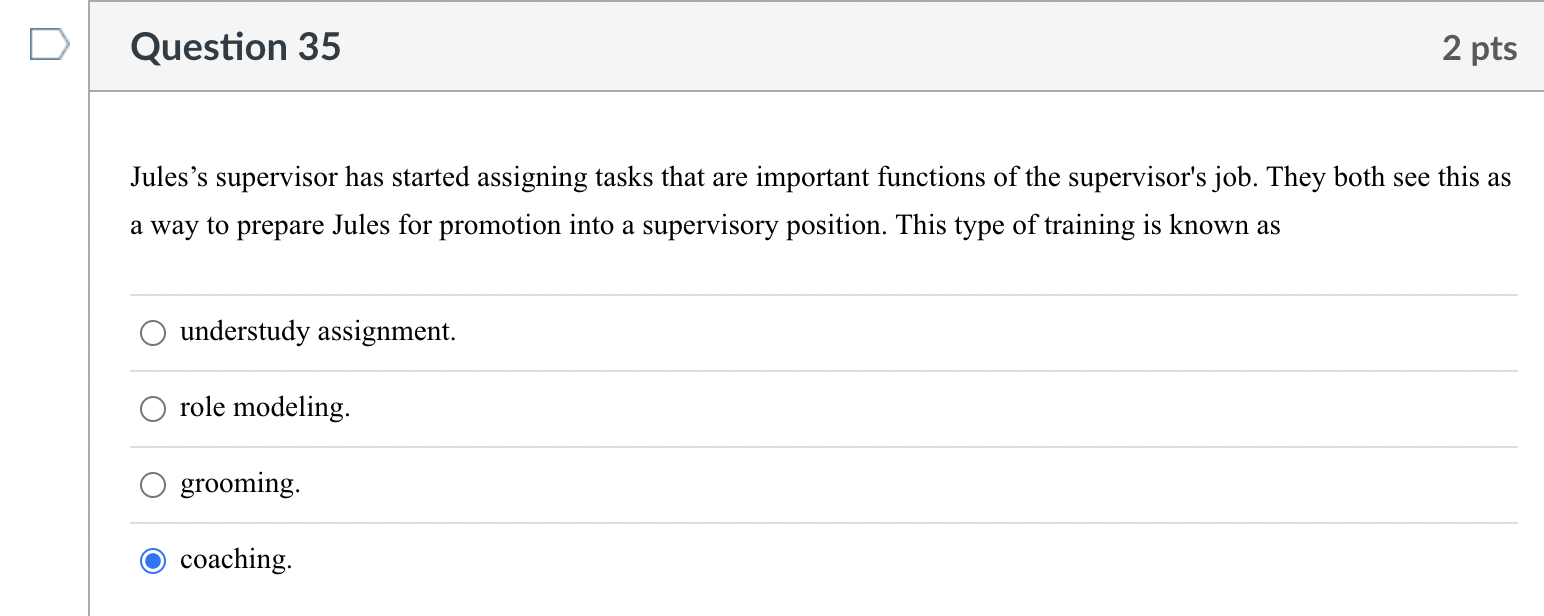The width and height of the screenshot is (1544, 616).
Task: Click the Question 35 header bar
Action: tap(236, 46)
